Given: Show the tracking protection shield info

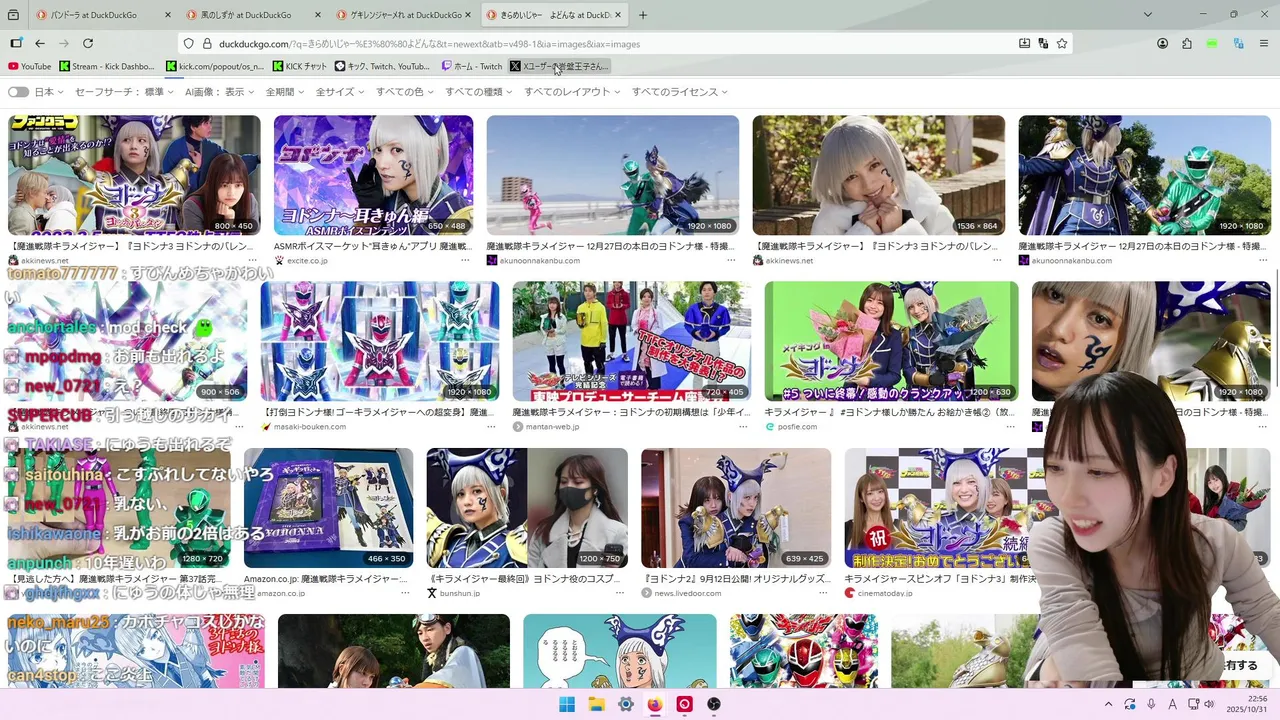Looking at the screenshot, I should (188, 43).
